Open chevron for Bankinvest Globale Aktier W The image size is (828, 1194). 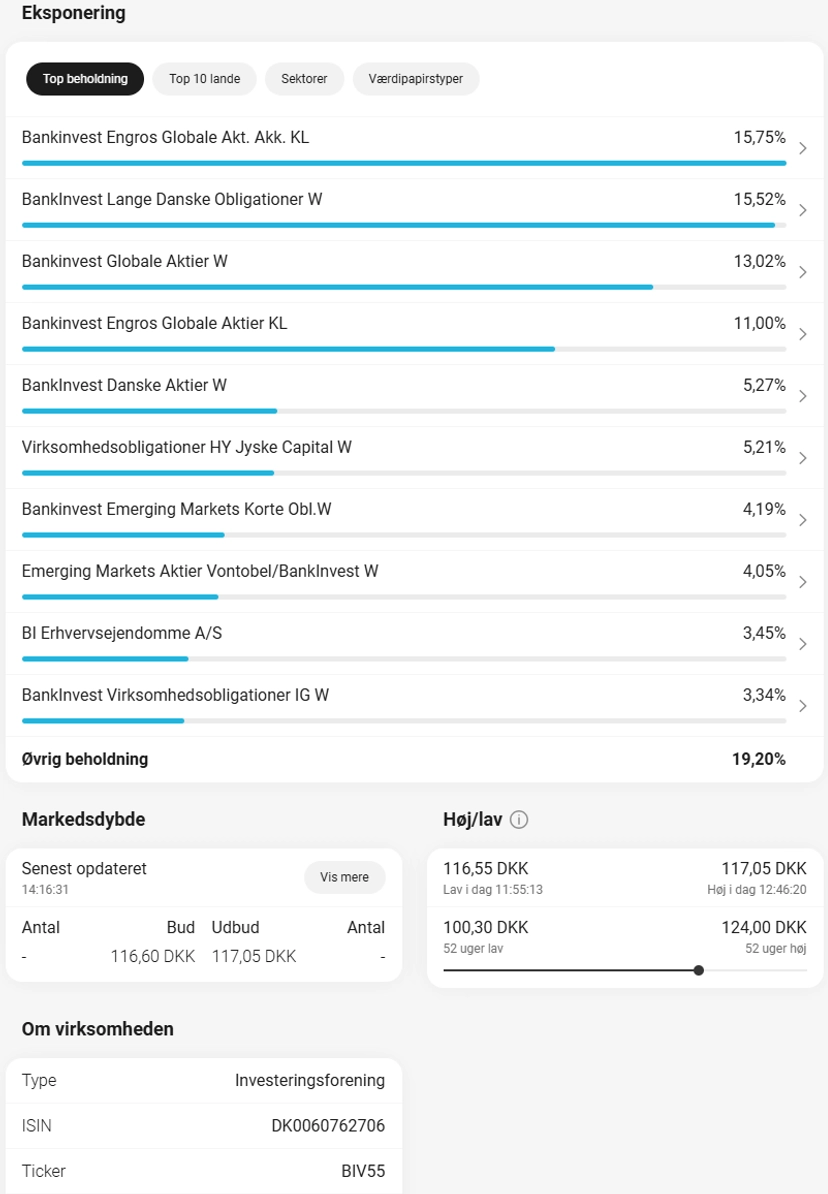803,272
